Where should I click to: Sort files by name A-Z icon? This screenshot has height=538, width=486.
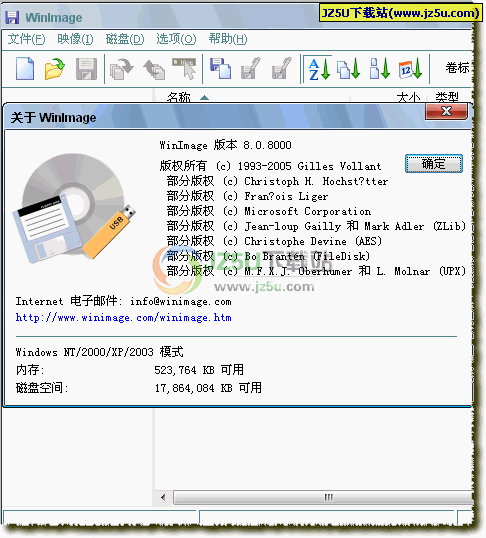tap(319, 69)
